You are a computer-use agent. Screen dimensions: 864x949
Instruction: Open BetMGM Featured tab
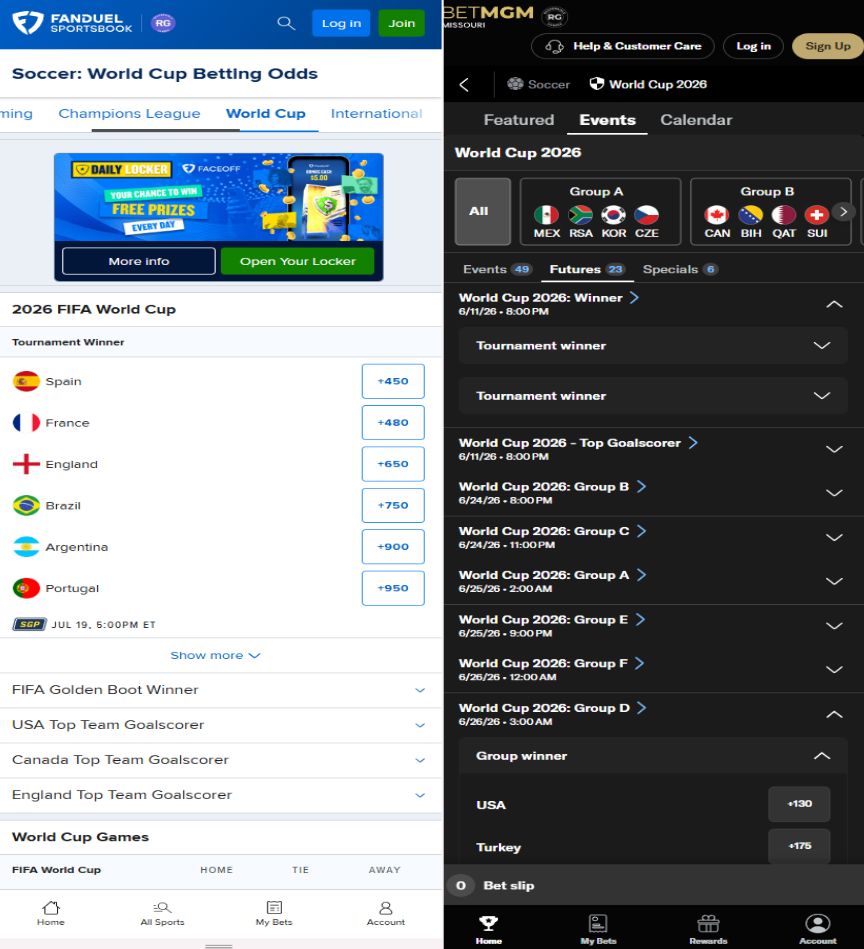[x=519, y=120]
